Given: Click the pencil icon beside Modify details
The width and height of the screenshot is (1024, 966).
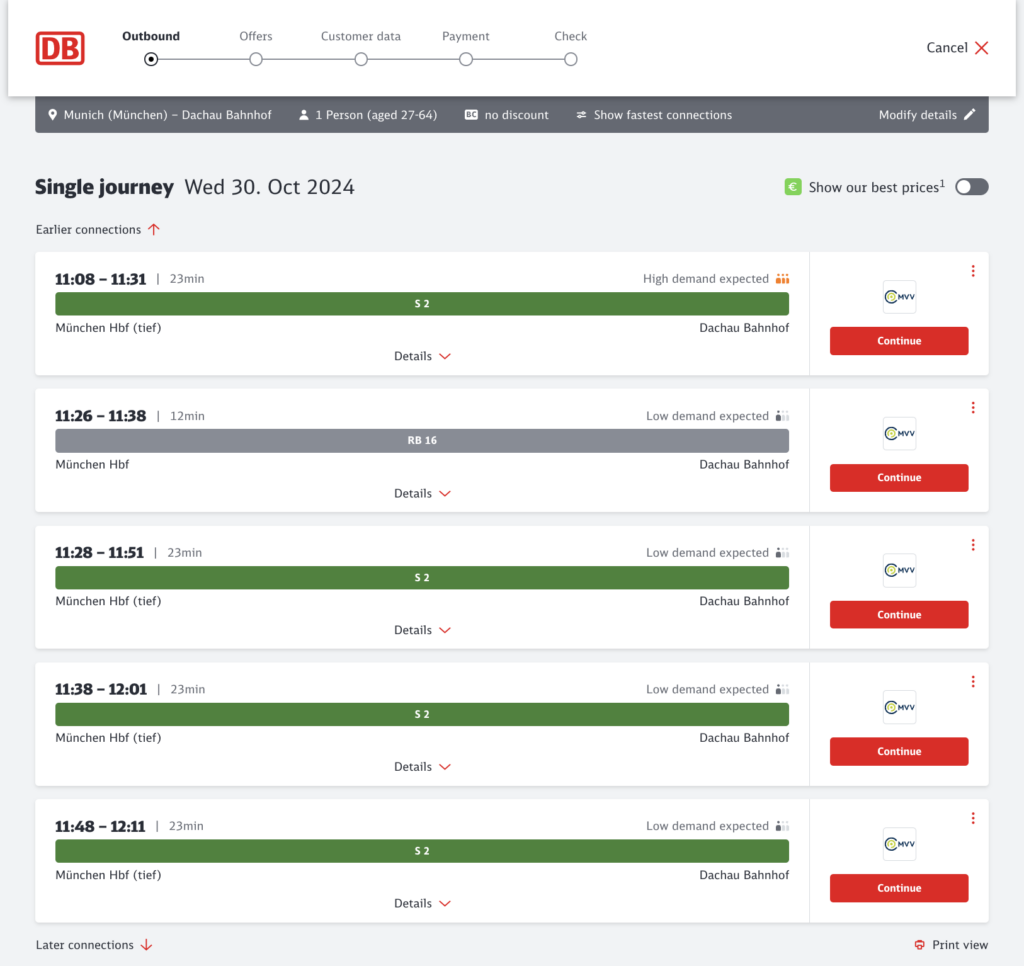Looking at the screenshot, I should pyautogui.click(x=969, y=115).
